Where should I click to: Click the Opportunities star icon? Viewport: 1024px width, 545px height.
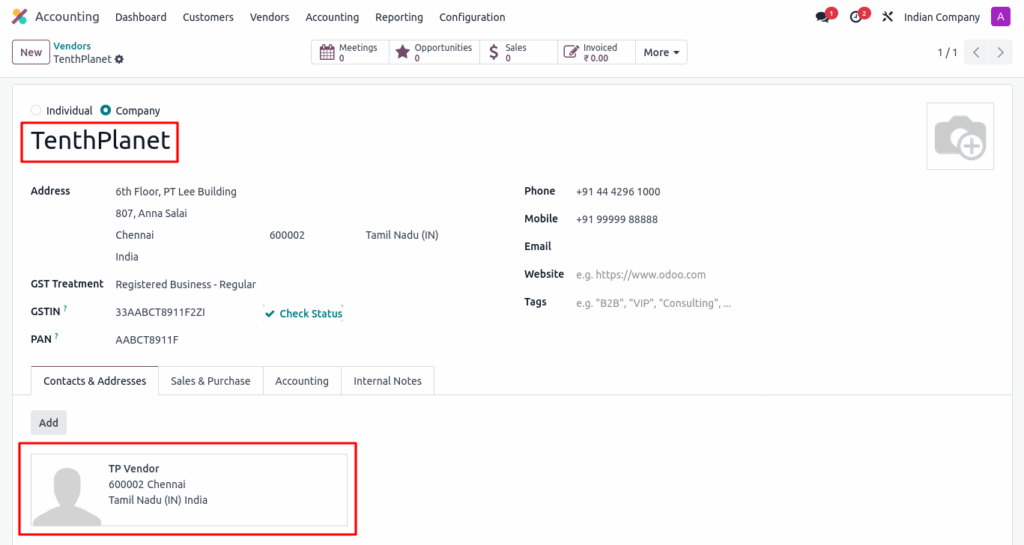point(403,52)
